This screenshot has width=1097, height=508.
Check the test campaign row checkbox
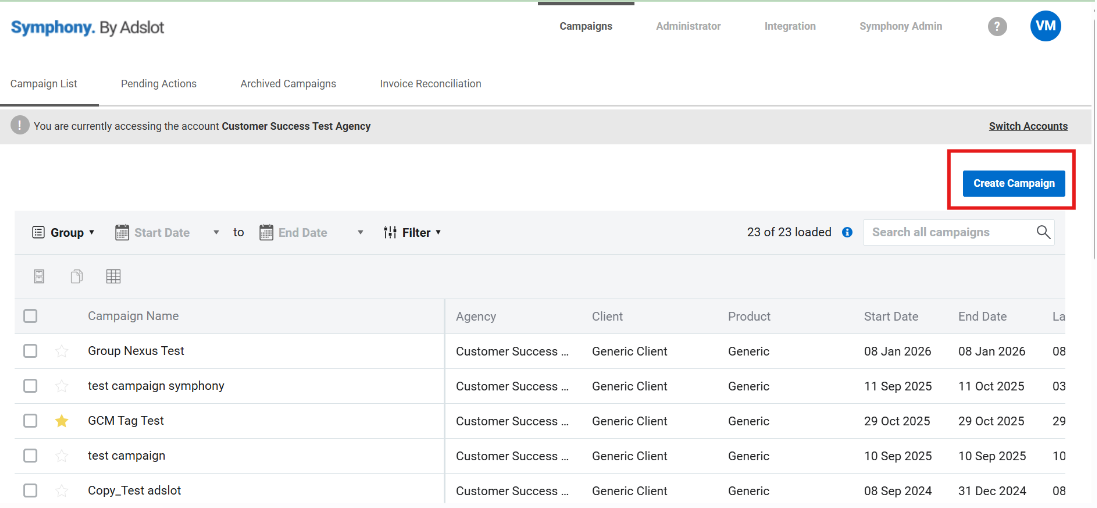coord(30,456)
